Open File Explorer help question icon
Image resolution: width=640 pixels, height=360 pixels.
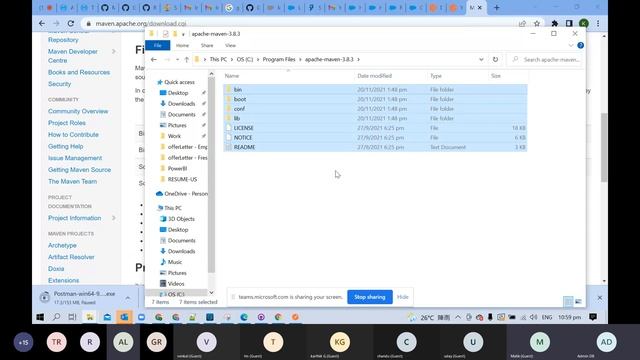point(580,45)
